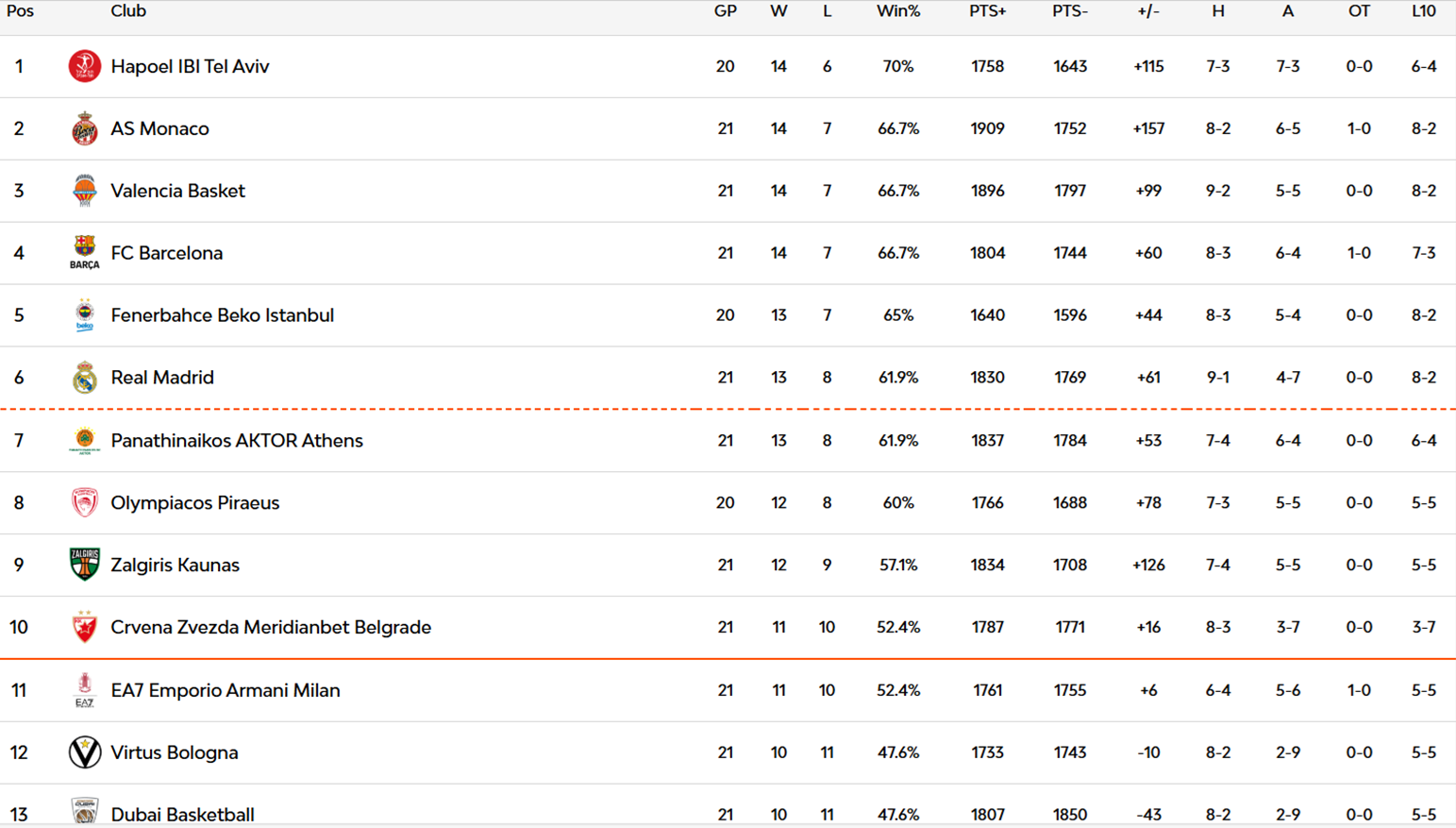Viewport: 1456px width, 828px height.
Task: Sort table by PTS+ column header
Action: (987, 11)
